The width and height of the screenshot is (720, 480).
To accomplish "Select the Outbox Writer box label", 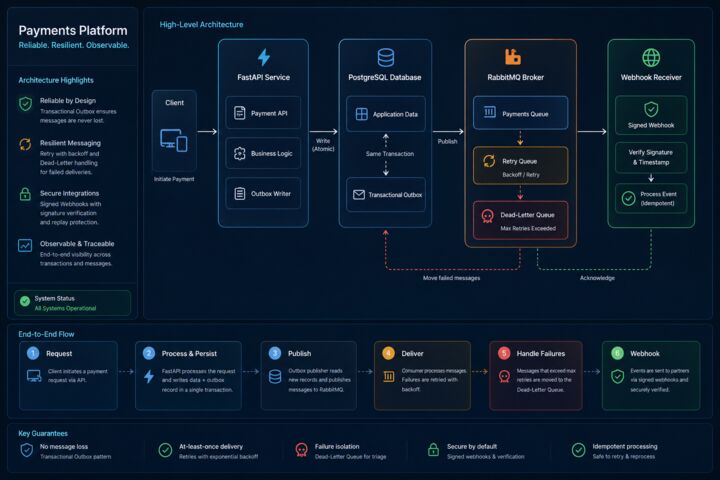I will point(271,194).
